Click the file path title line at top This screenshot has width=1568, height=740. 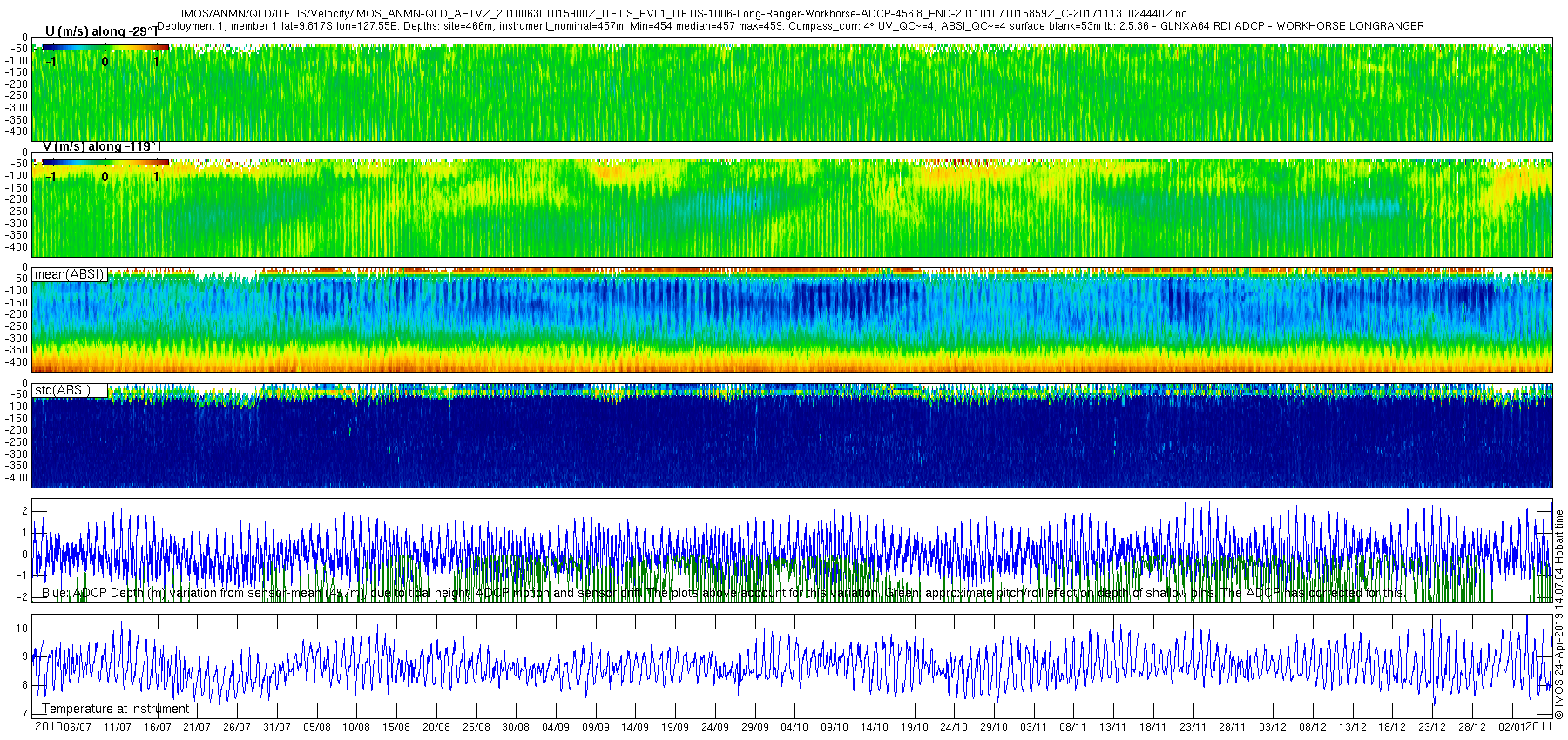683,14
